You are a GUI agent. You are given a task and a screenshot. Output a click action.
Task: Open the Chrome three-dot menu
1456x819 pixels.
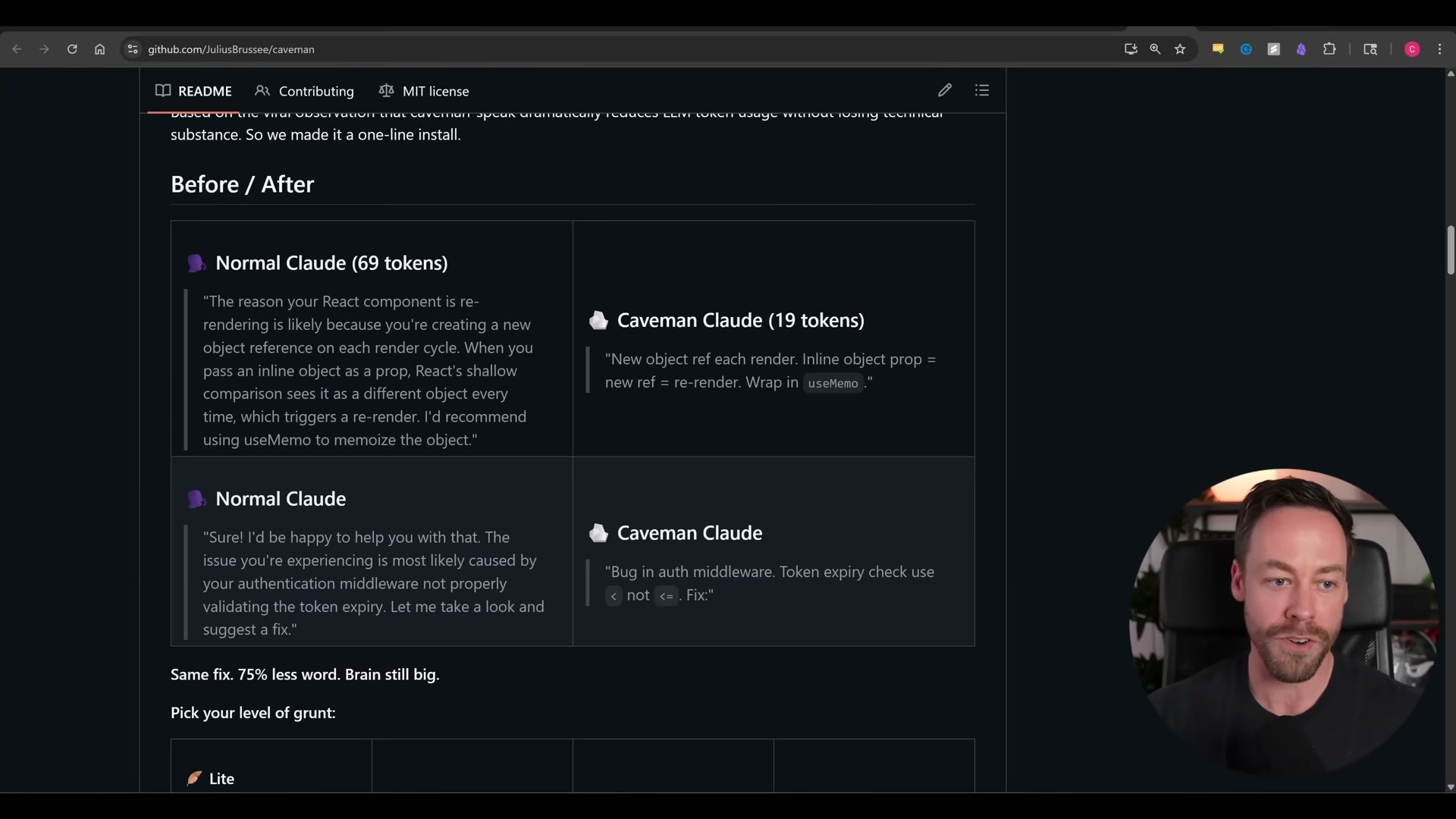pos(1440,49)
